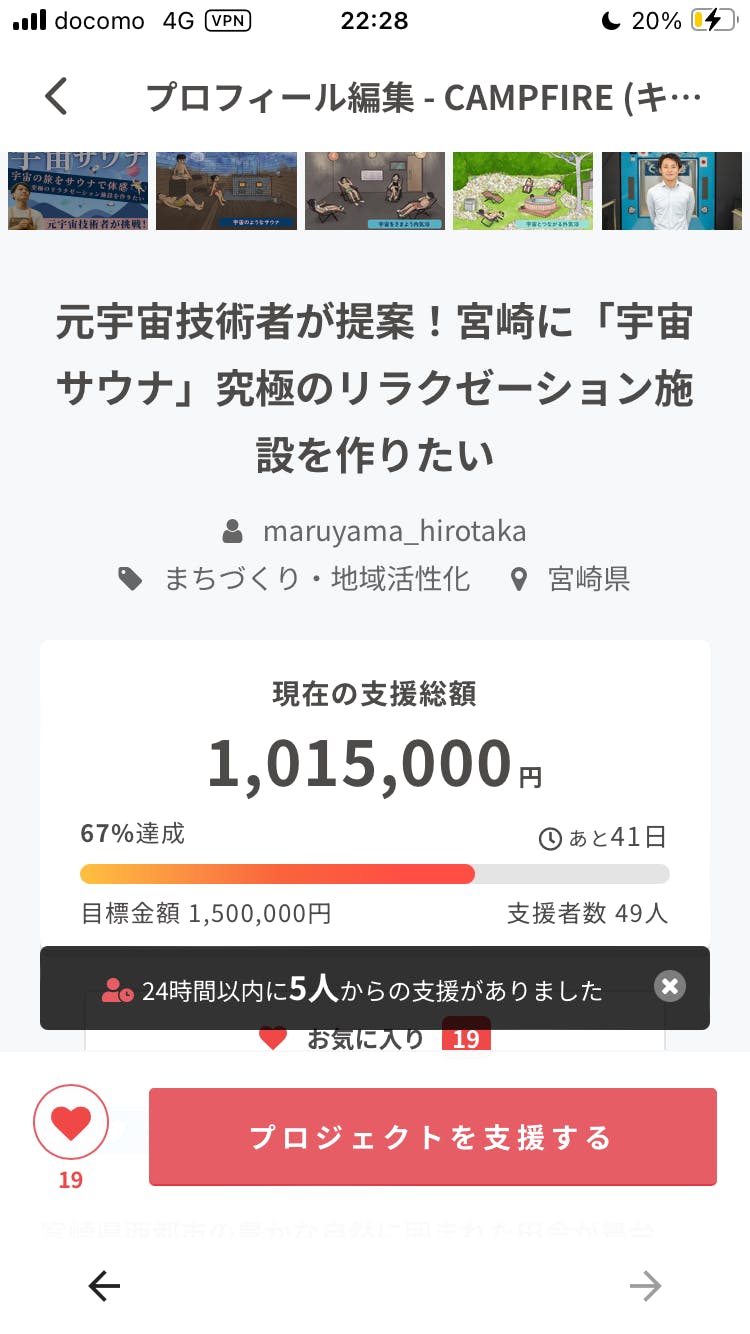This screenshot has width=750, height=1334.
Task: View the second sauna illustration thumbnail
Action: coord(226,191)
